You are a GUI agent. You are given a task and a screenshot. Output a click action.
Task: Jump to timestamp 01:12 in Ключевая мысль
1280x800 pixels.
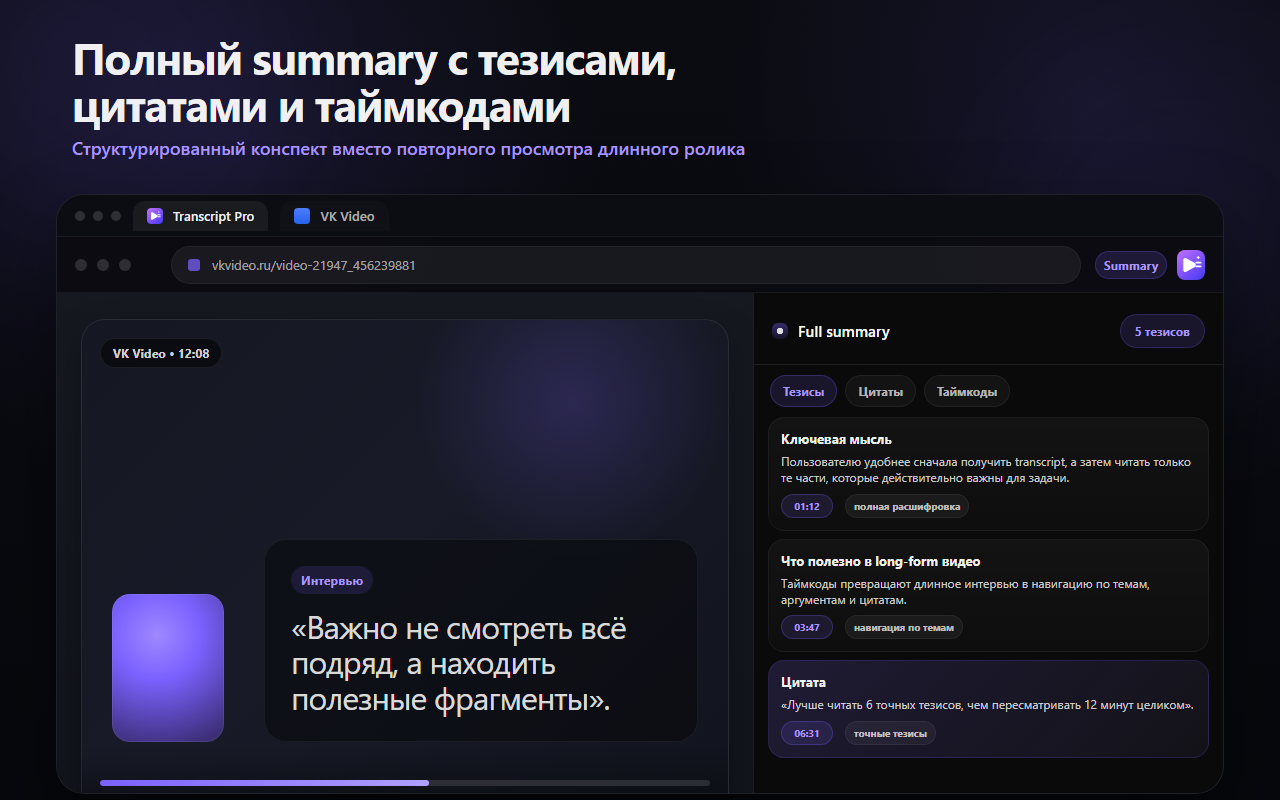[x=806, y=506]
